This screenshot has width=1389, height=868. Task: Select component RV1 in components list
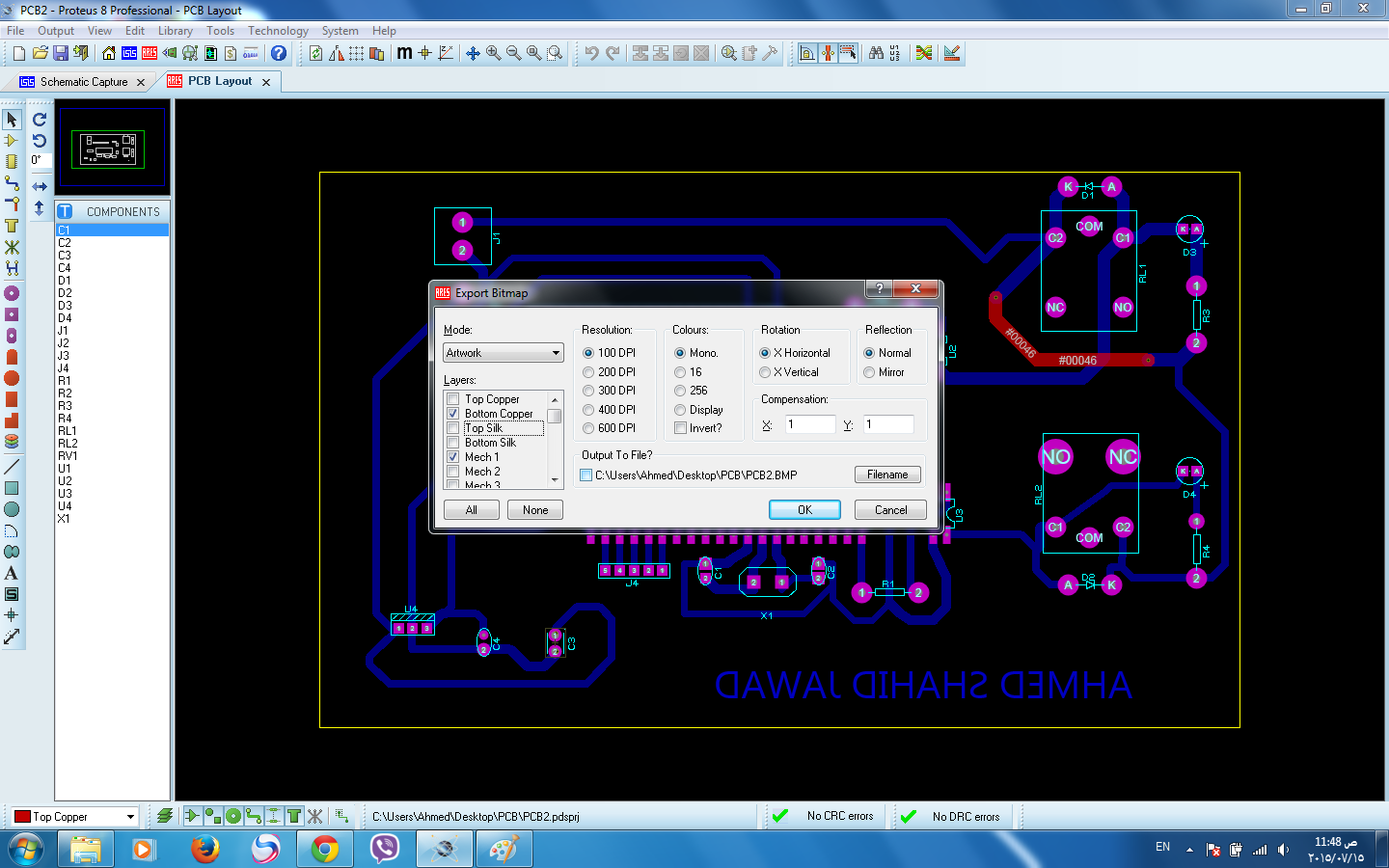coord(112,456)
